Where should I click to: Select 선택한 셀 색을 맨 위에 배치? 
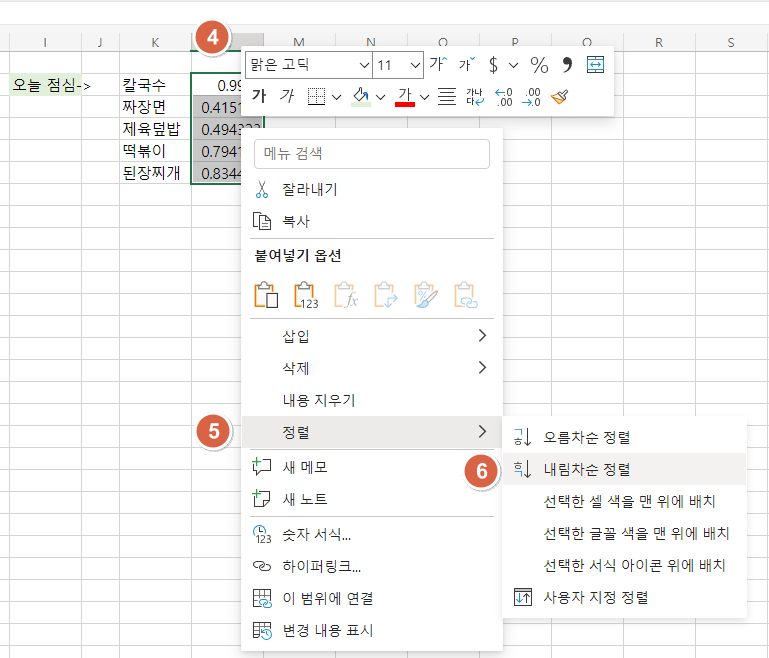[x=624, y=501]
